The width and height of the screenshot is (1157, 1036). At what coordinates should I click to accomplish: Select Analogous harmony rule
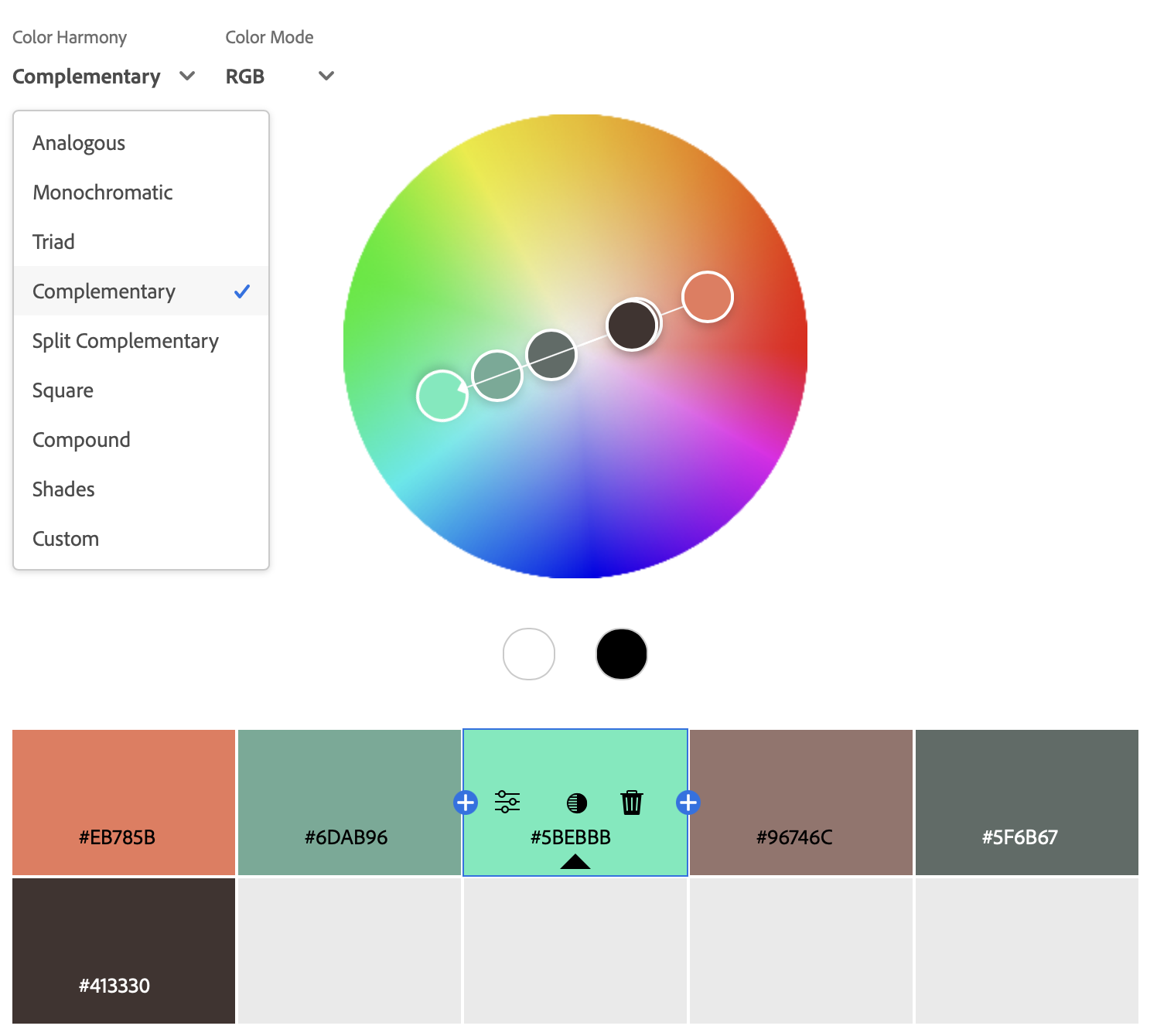point(79,143)
